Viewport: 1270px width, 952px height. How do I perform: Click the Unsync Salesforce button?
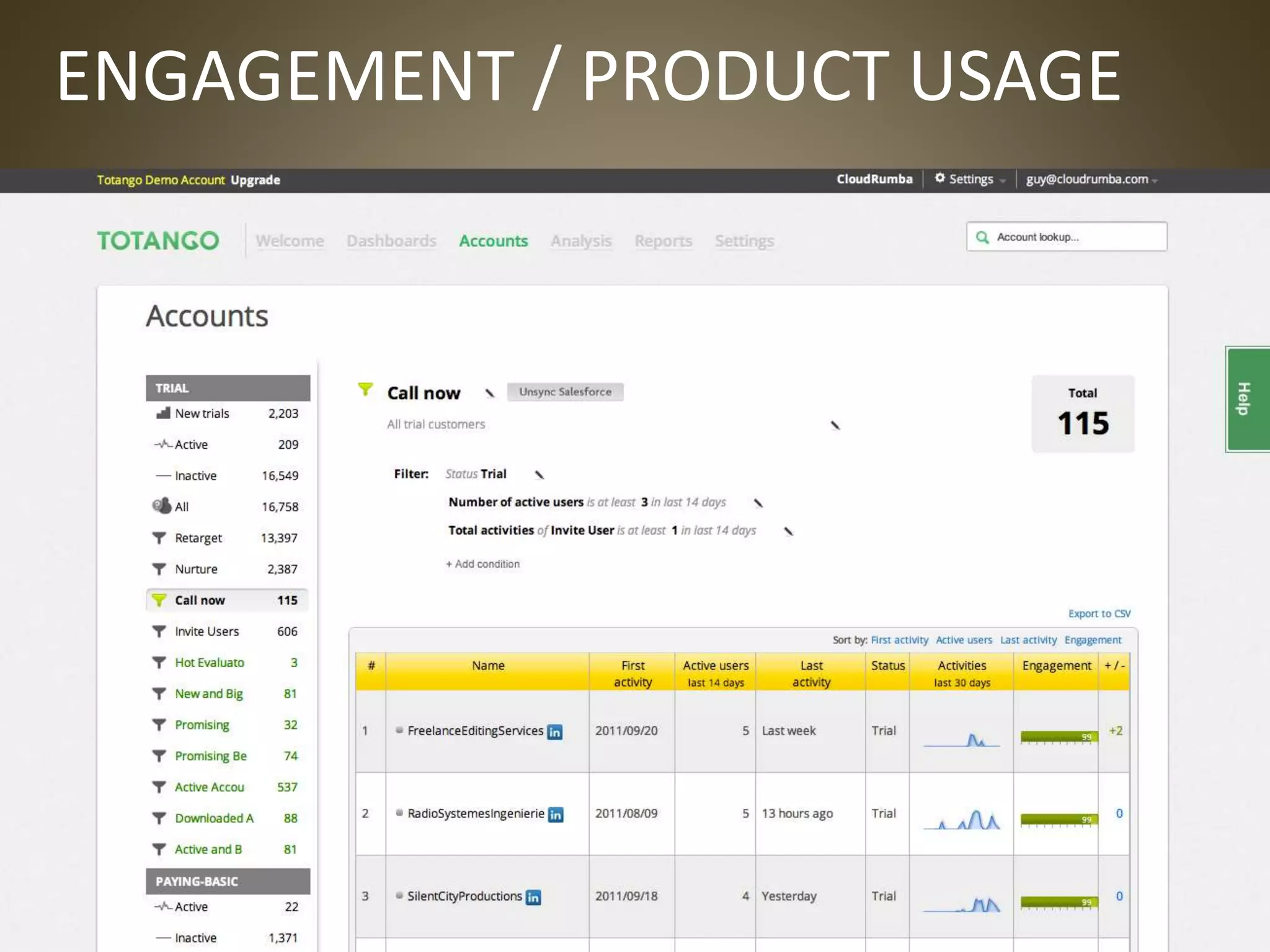(x=565, y=392)
